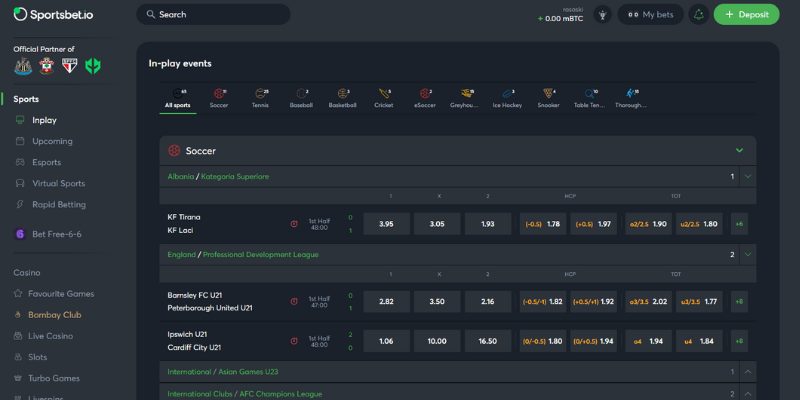Open Live Casino in the sidebar
This screenshot has height=400, width=800.
50,336
